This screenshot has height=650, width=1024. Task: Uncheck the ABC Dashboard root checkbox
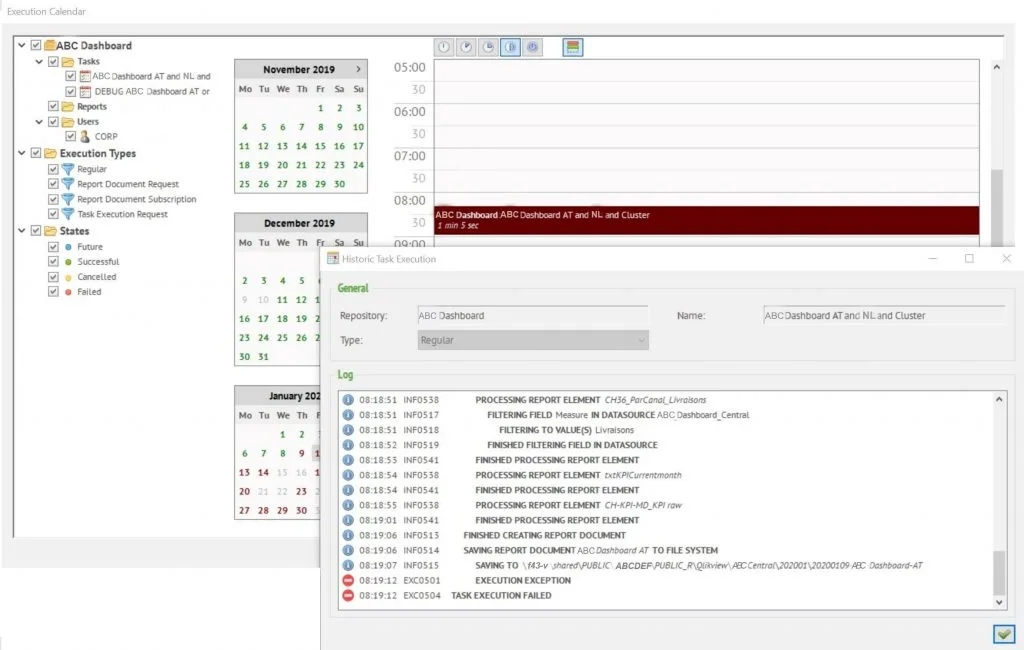click(x=36, y=45)
